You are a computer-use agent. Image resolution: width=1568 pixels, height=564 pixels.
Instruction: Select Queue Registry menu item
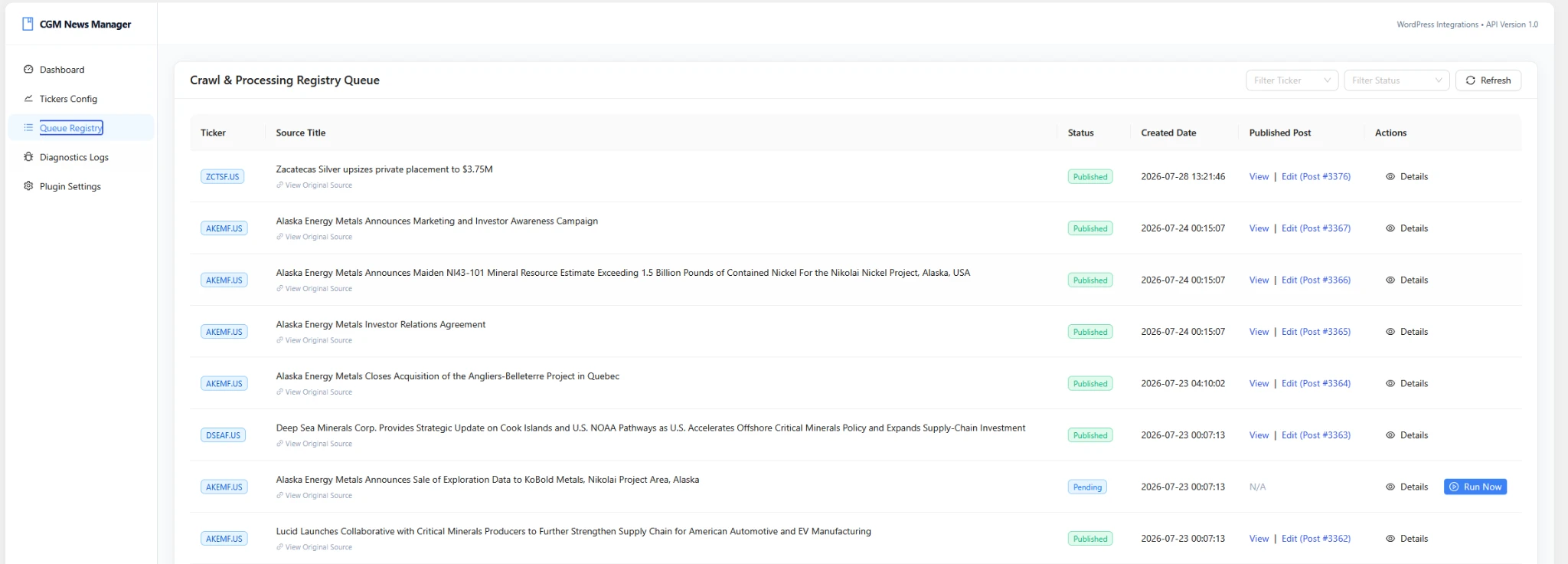coord(81,127)
